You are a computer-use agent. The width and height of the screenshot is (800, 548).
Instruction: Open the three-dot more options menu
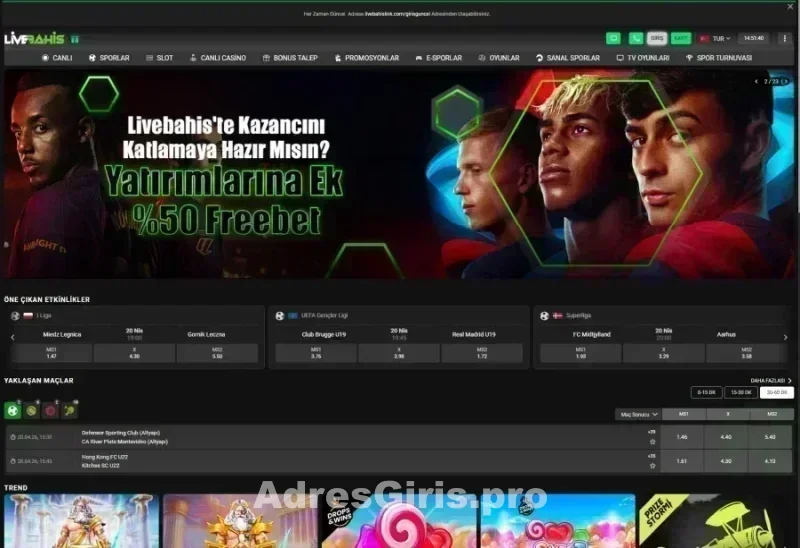click(784, 38)
